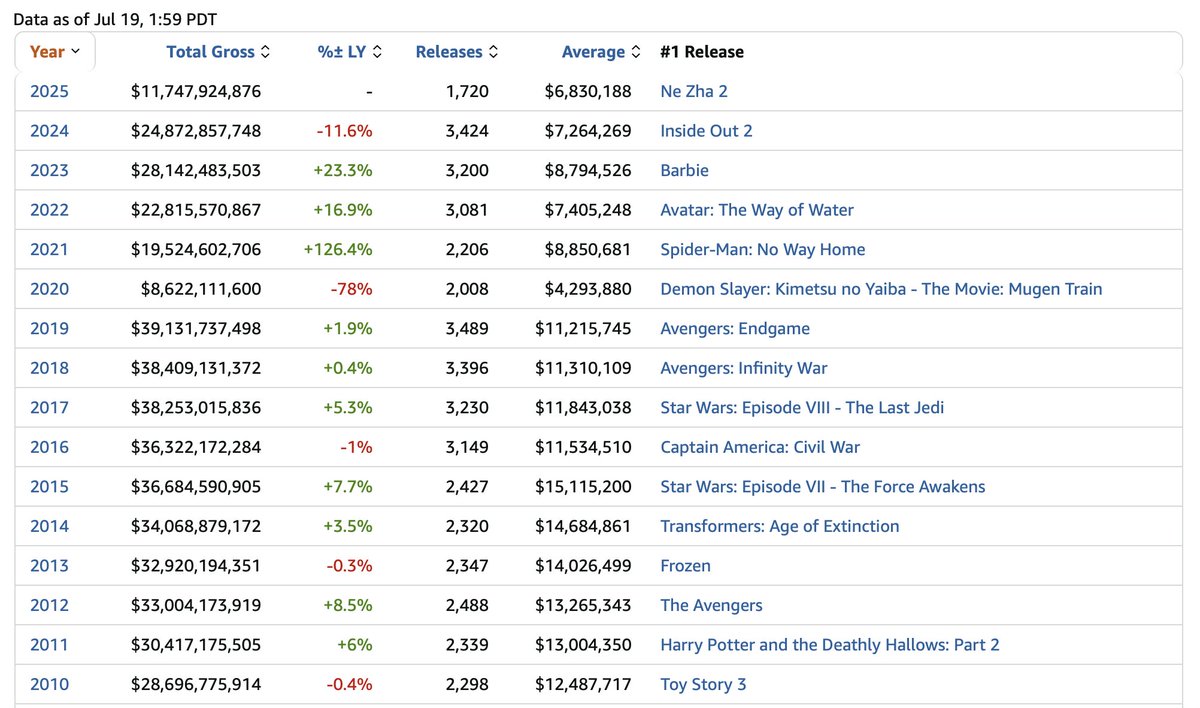Viewport: 1200px width, 708px height.
Task: Select the $39,131,737,498 total gross cell
Action: pyautogui.click(x=196, y=329)
